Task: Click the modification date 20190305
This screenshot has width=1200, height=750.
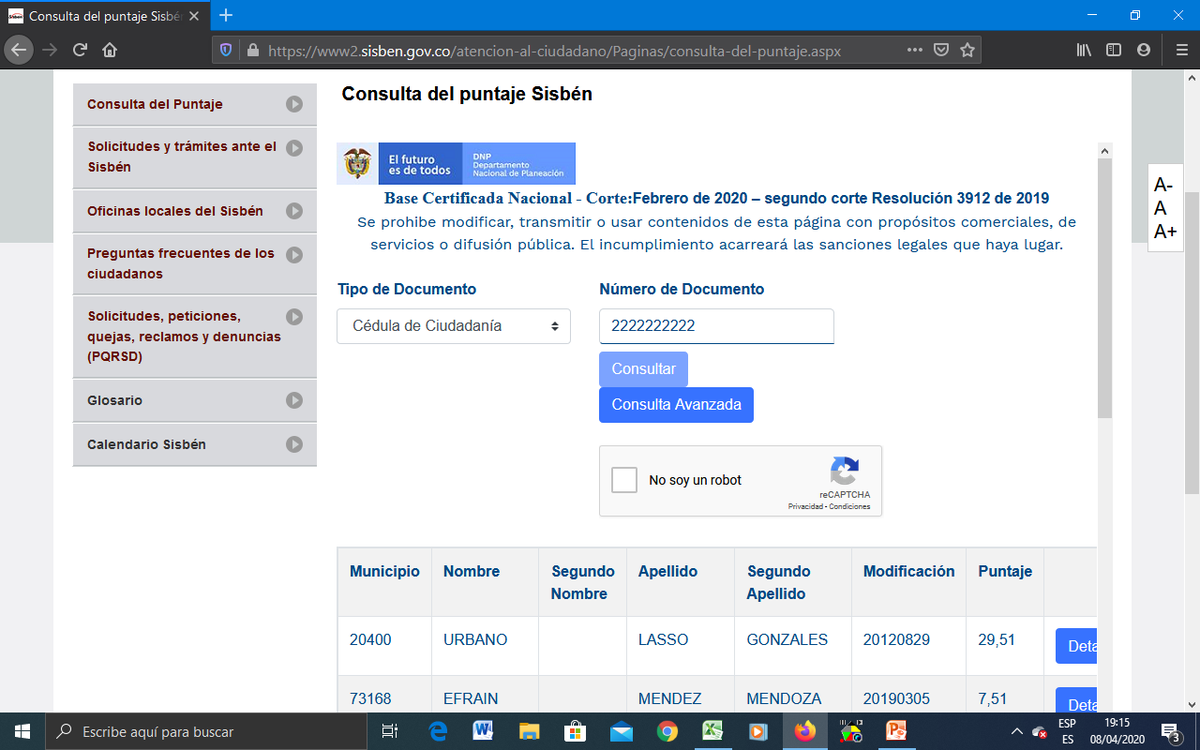Action: 897,699
